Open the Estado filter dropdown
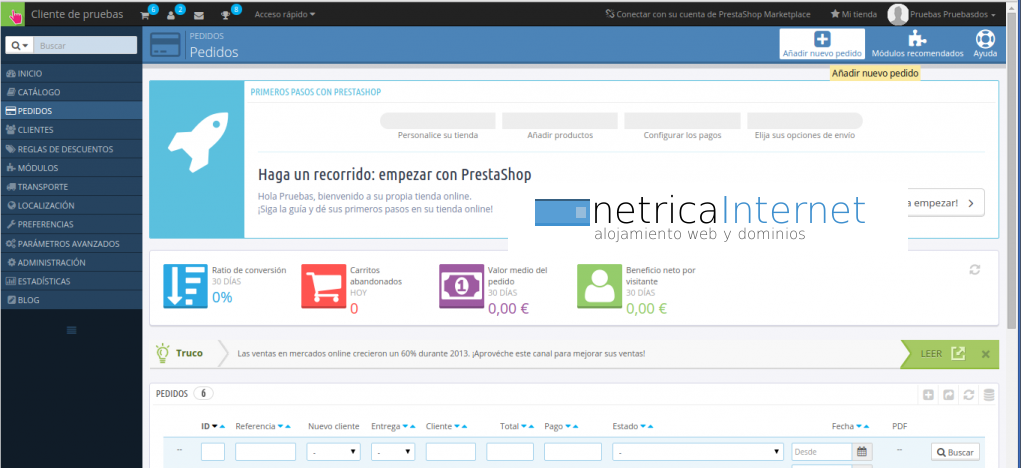The height and width of the screenshot is (468, 1021). (x=698, y=452)
